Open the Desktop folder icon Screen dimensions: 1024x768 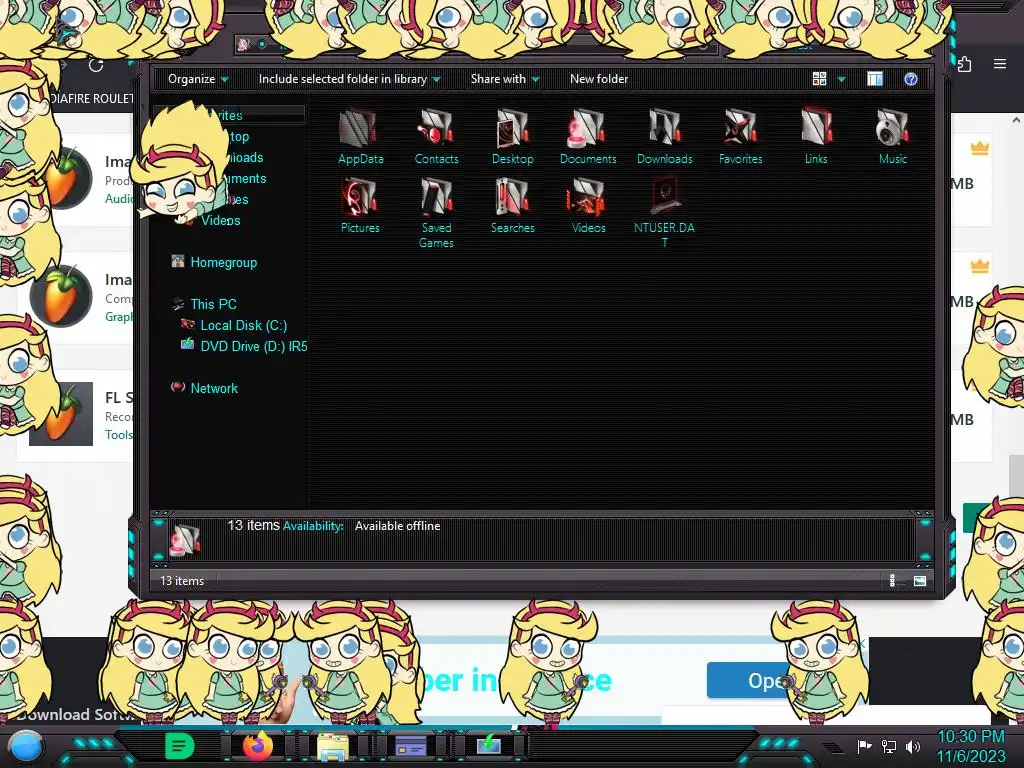pyautogui.click(x=513, y=127)
